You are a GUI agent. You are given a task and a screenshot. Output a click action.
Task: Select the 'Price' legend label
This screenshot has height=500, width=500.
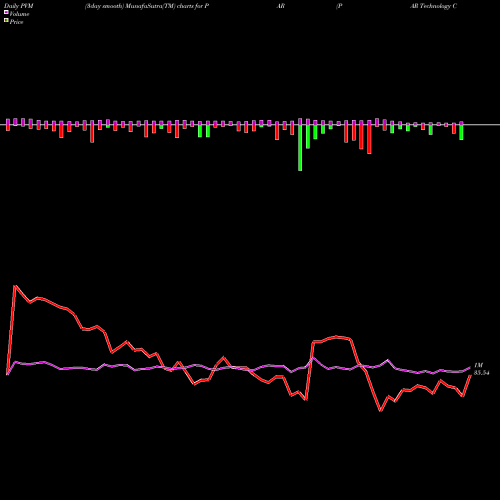(16, 22)
